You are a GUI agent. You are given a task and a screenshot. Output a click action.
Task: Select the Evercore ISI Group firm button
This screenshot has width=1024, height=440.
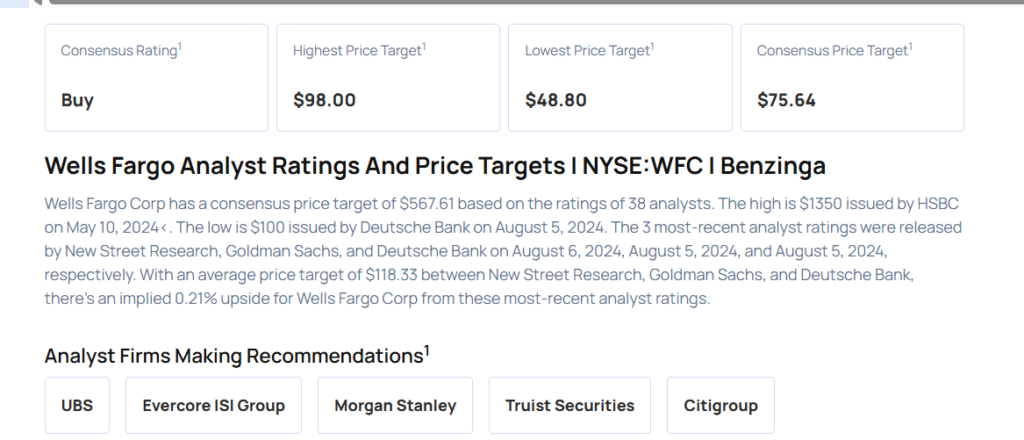(213, 405)
